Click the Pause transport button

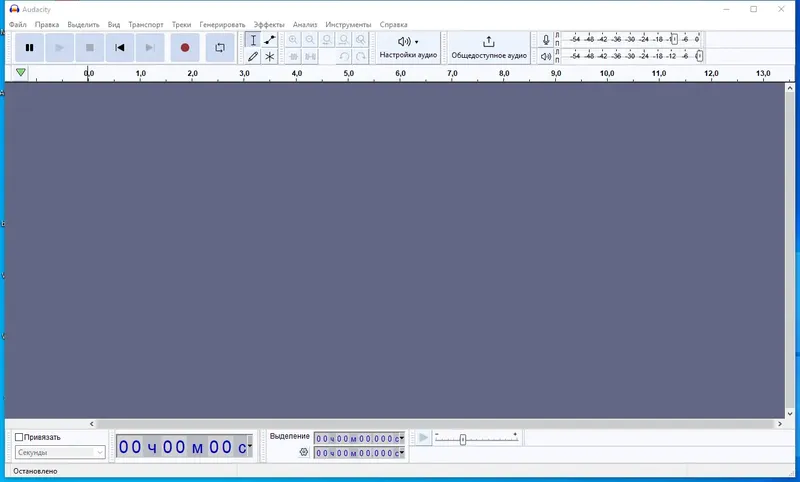pyautogui.click(x=30, y=47)
